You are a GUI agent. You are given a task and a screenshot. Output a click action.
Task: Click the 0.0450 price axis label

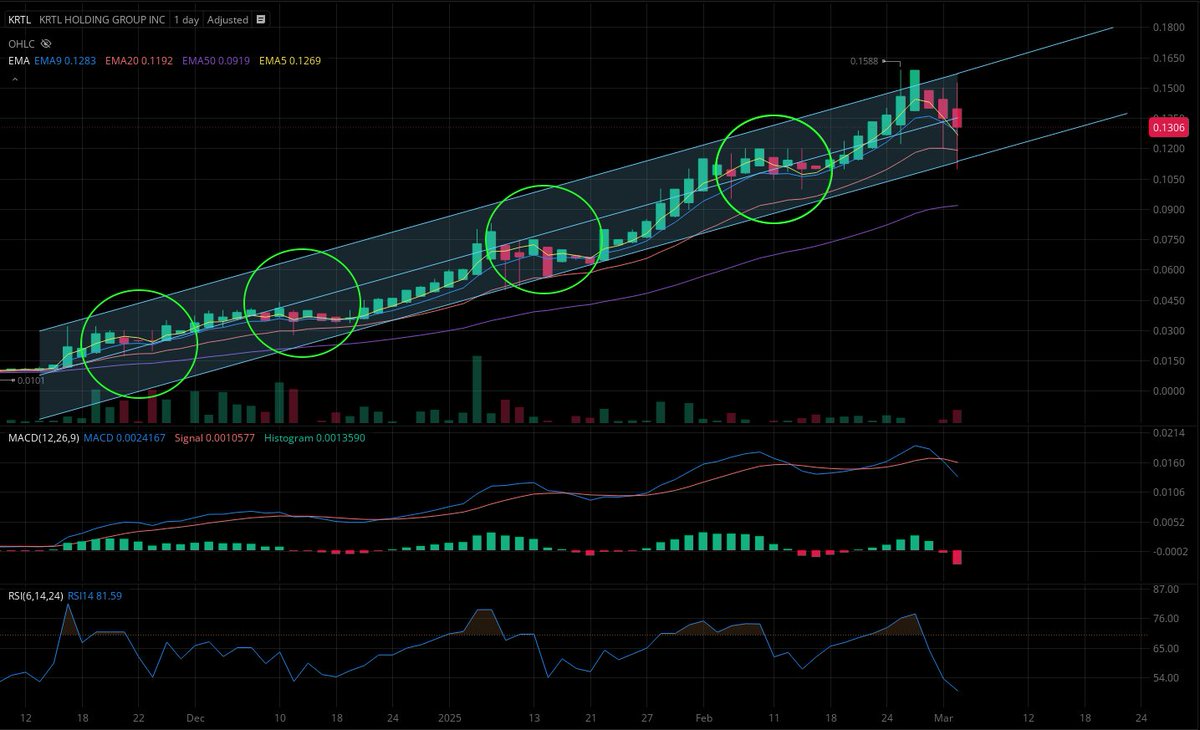pyautogui.click(x=1169, y=300)
